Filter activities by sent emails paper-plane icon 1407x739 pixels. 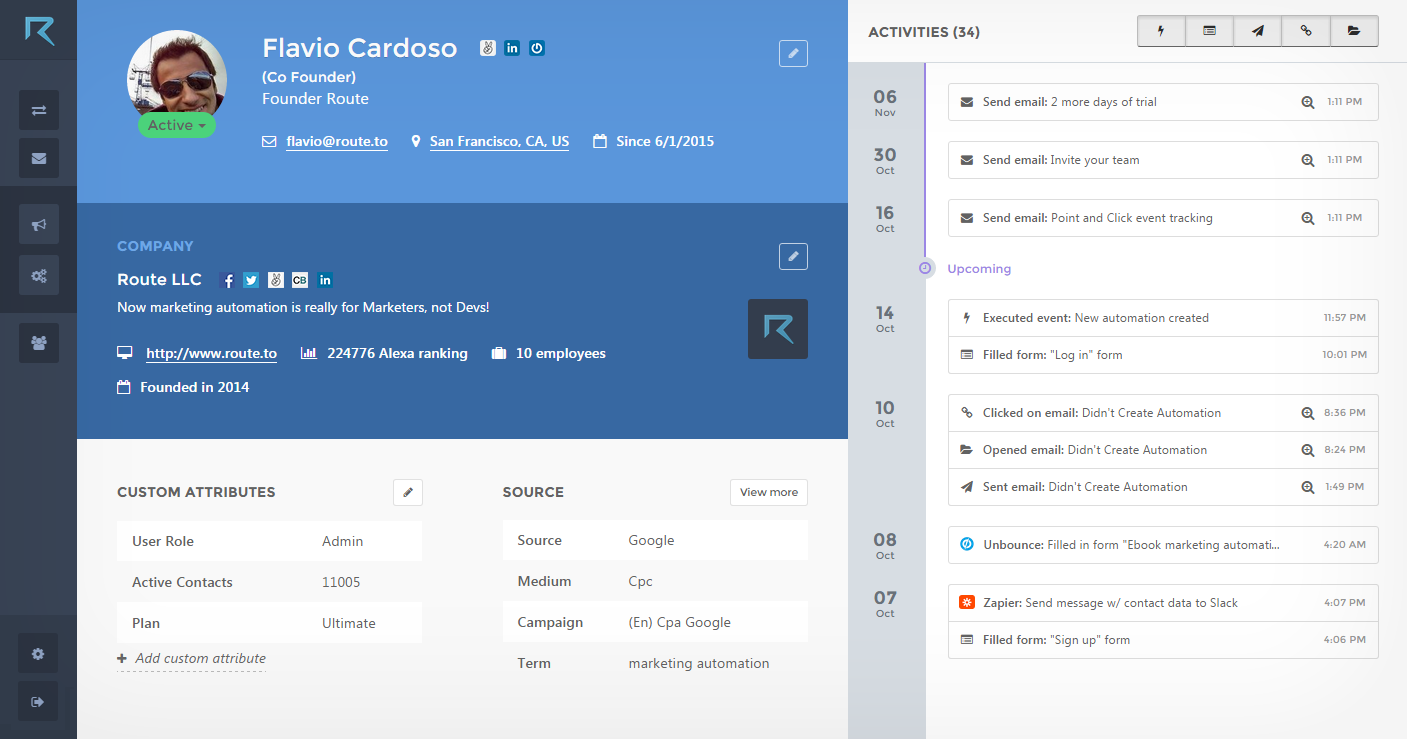(x=1258, y=31)
